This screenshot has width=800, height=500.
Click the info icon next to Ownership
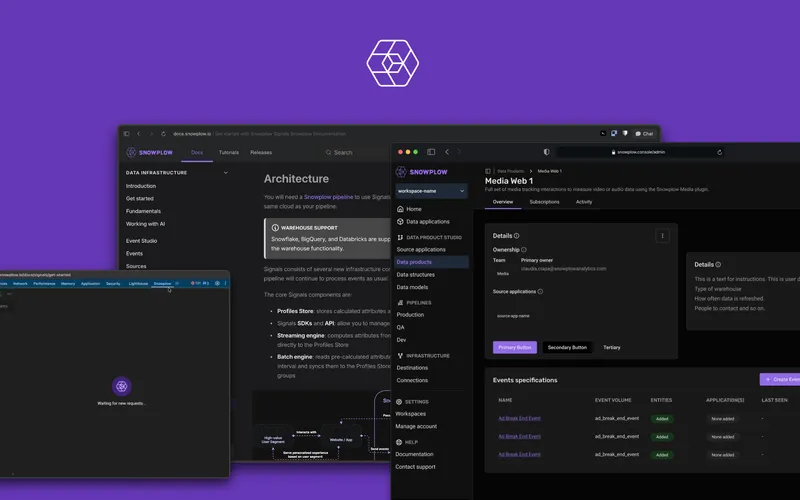[x=523, y=249]
